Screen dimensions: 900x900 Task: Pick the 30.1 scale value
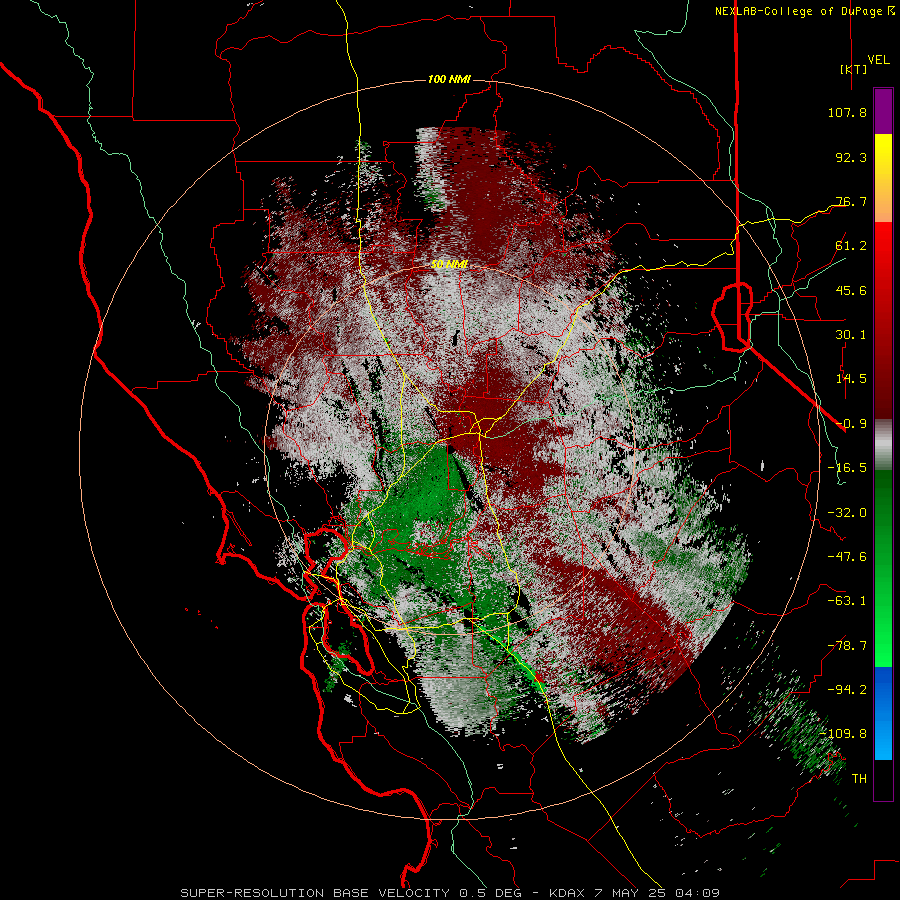(851, 335)
